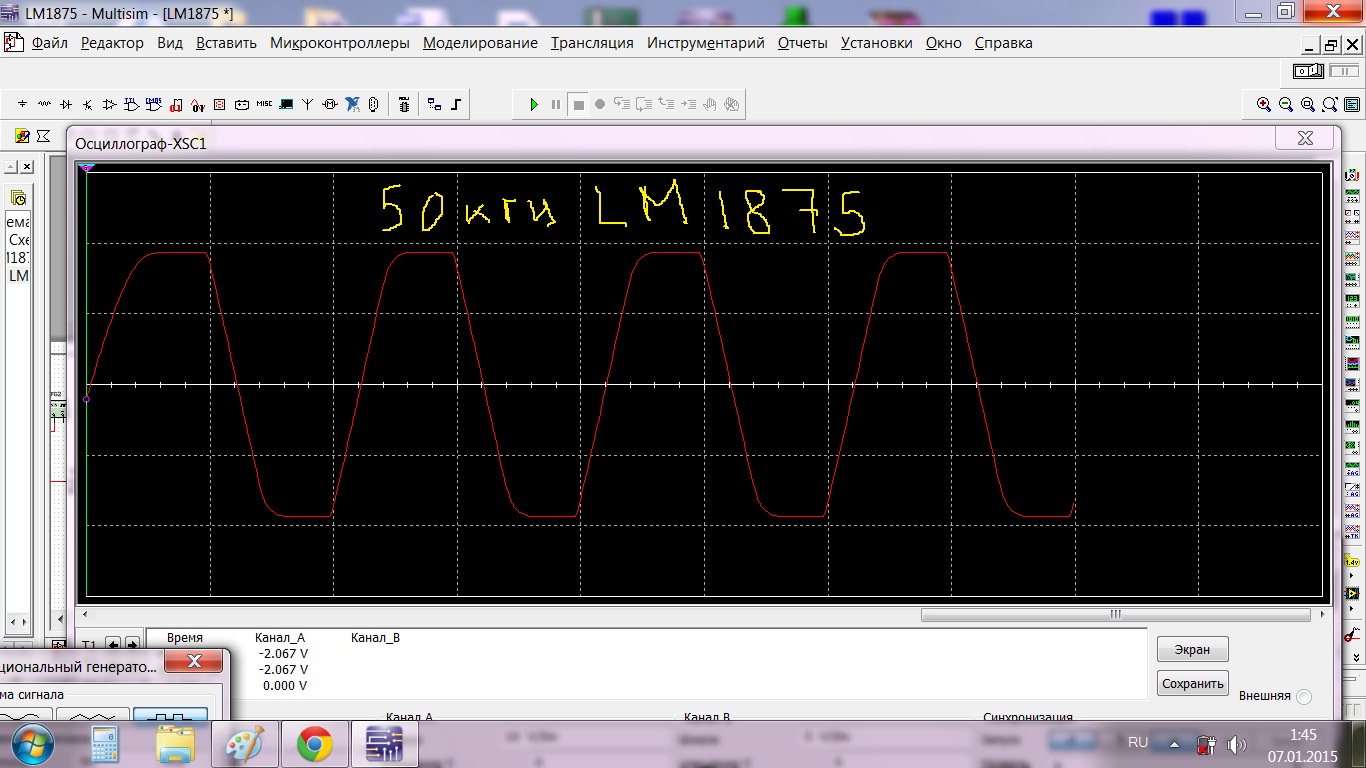Open Paint from the taskbar
The width and height of the screenshot is (1366, 768).
point(244,745)
